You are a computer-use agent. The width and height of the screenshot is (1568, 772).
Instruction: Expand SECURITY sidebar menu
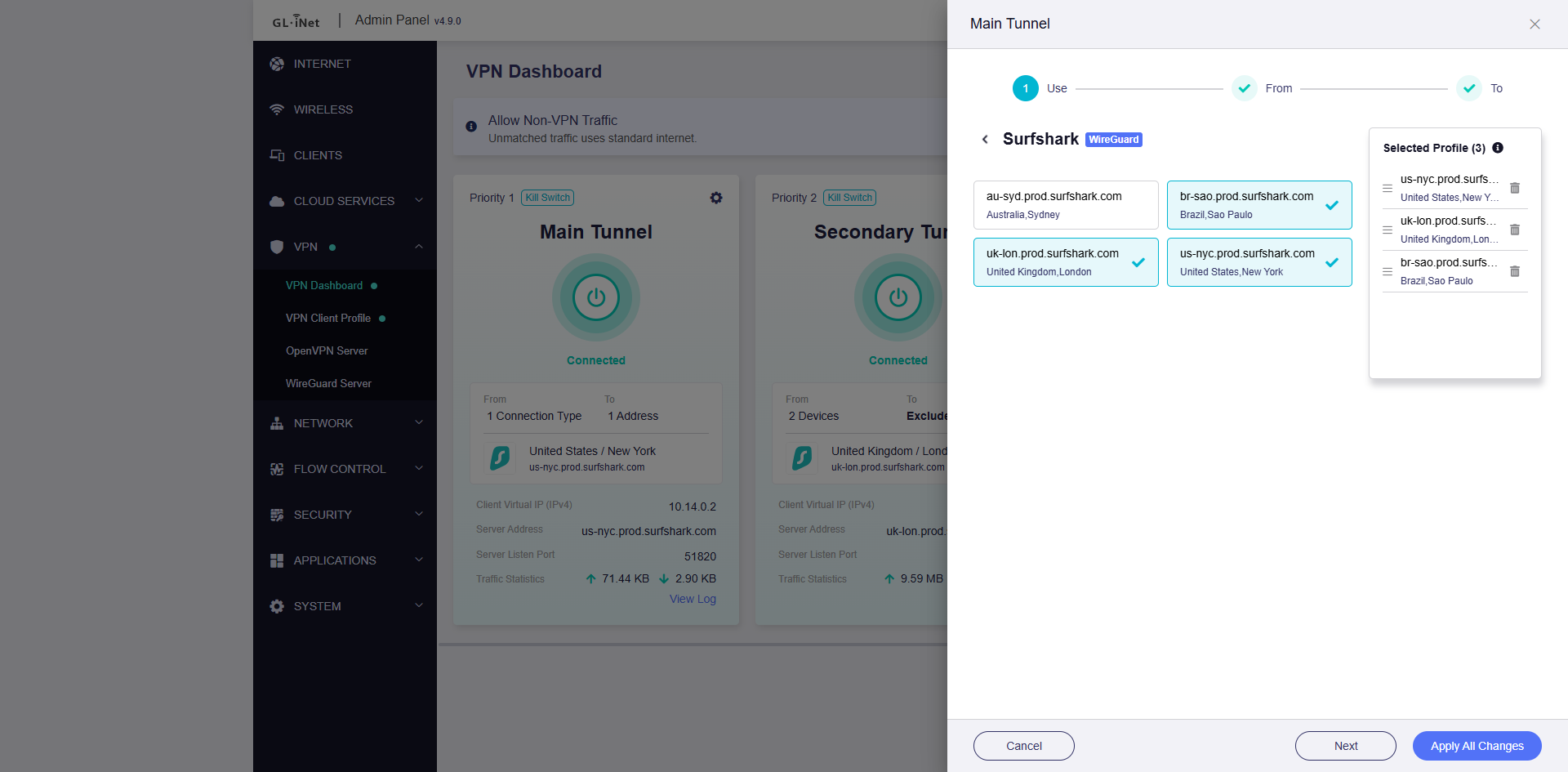click(x=345, y=515)
